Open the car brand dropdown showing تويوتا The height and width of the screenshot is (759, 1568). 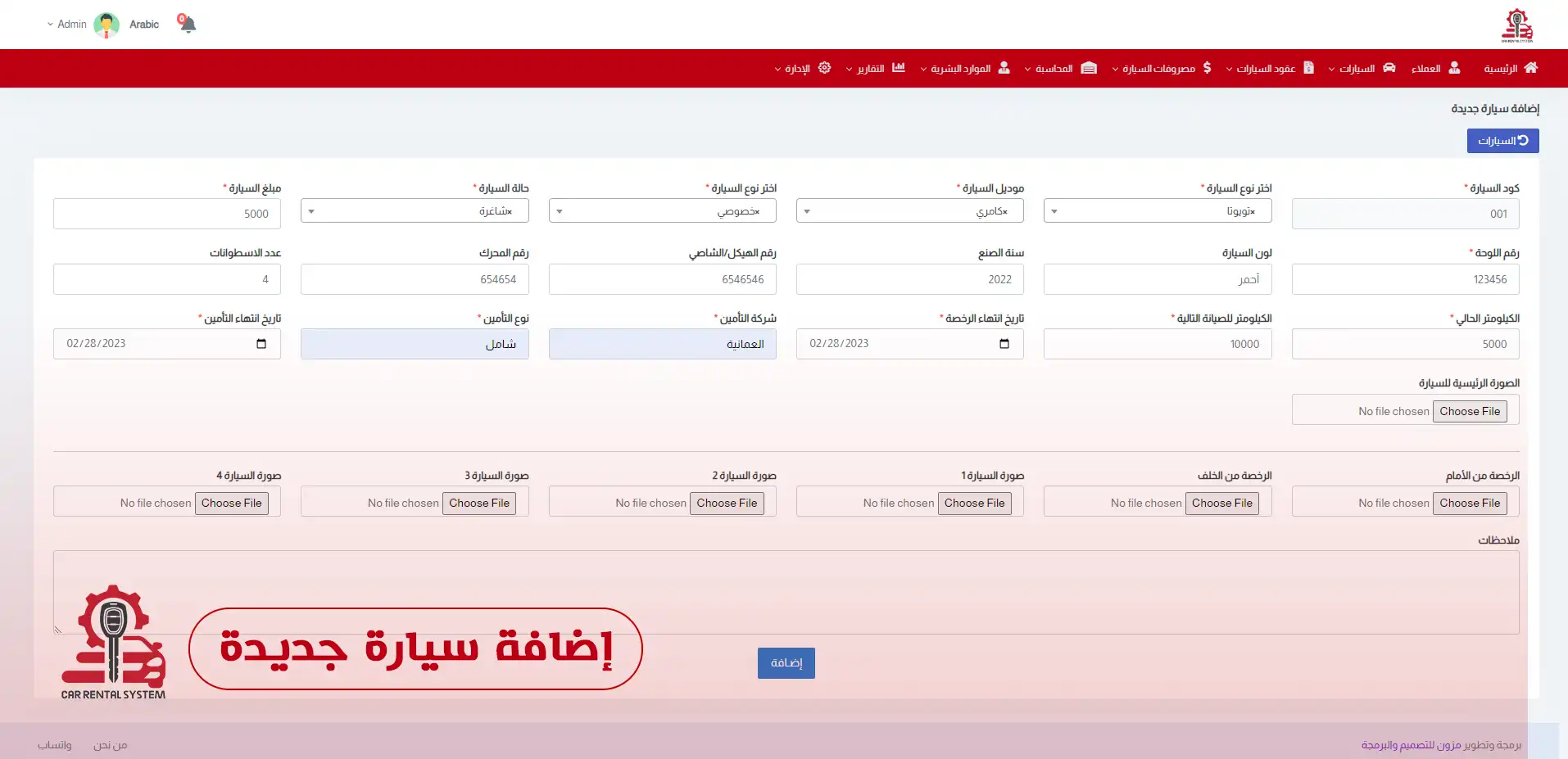[1157, 211]
